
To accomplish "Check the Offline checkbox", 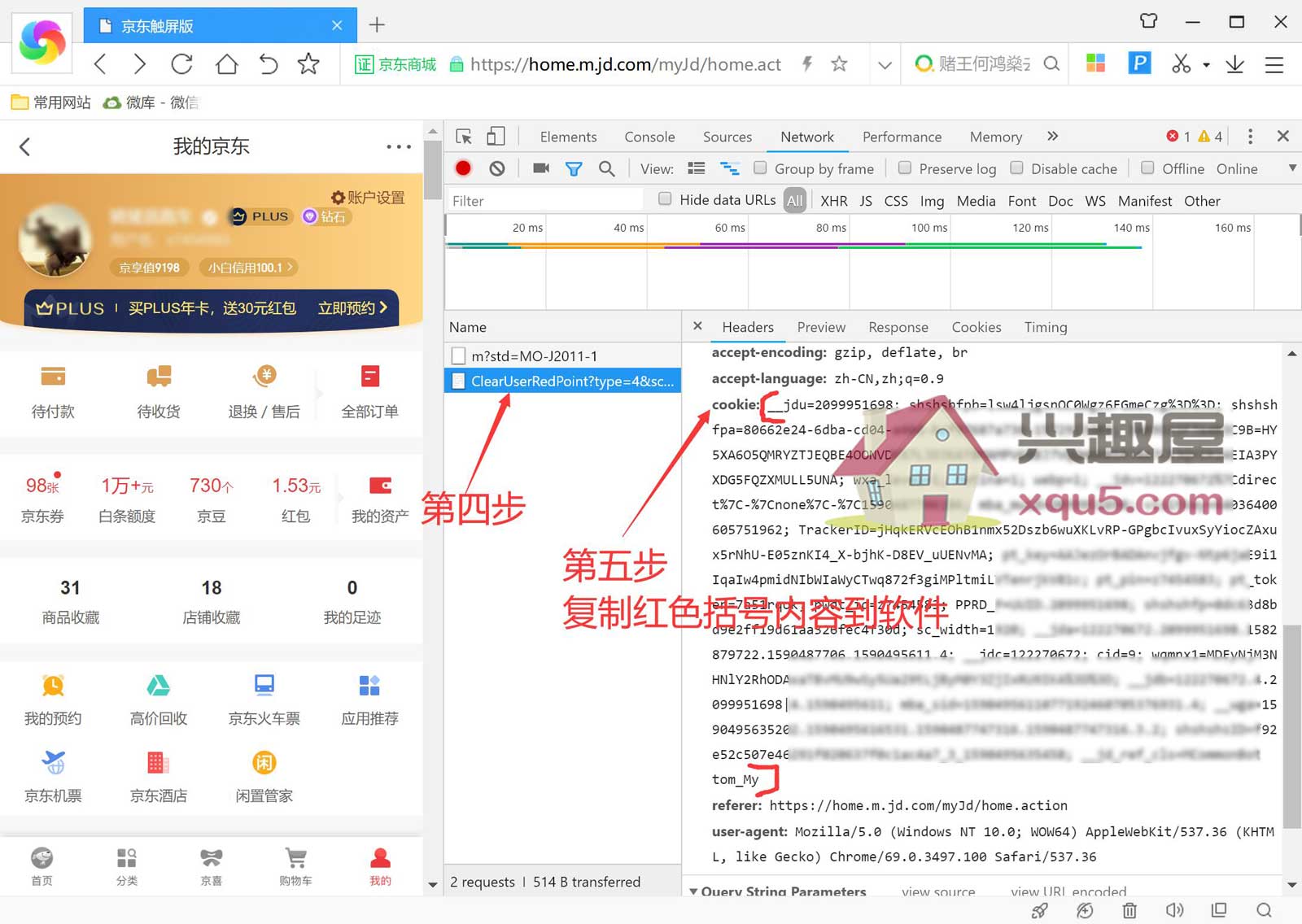I will [x=1147, y=168].
